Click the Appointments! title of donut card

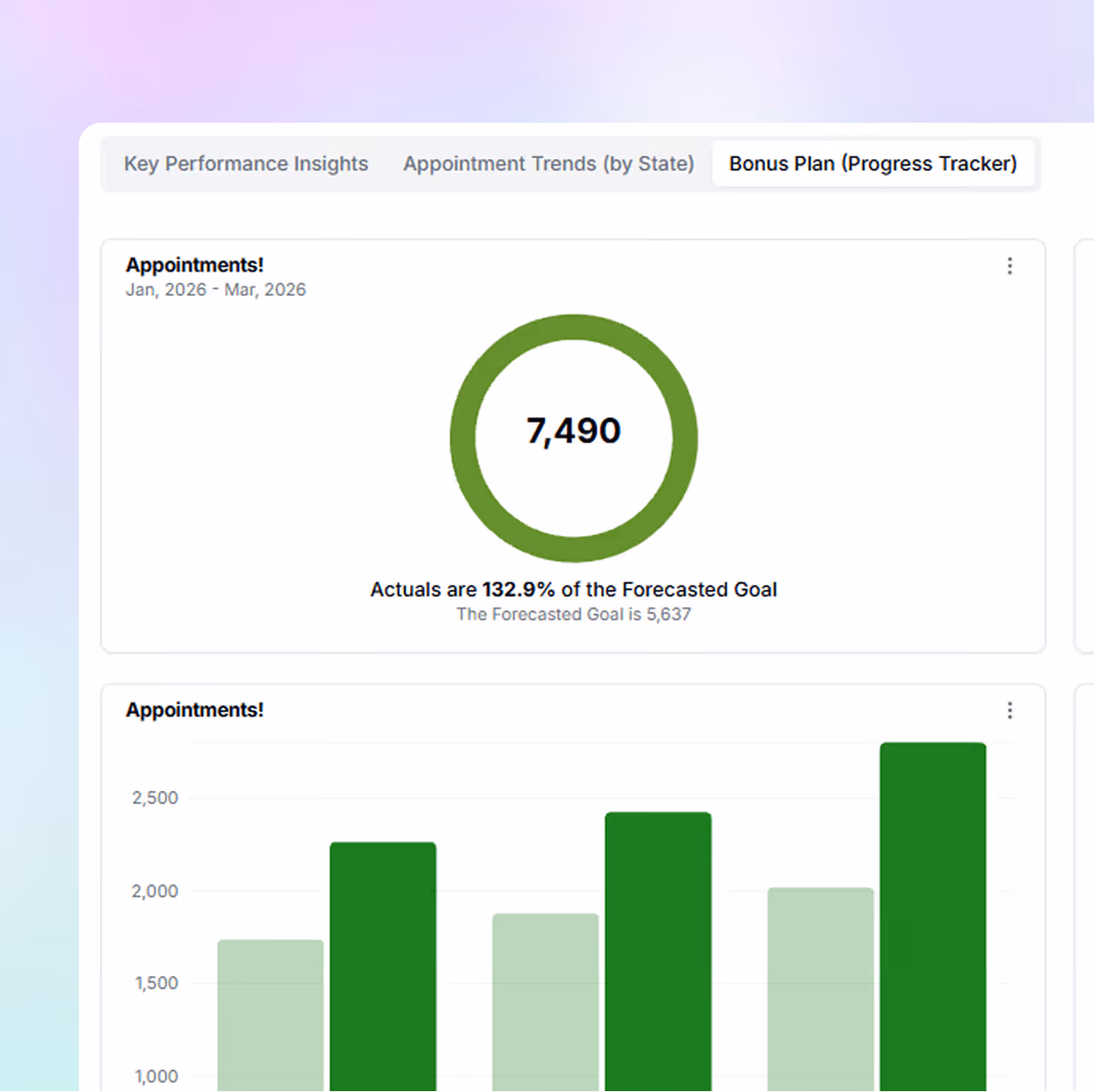coord(194,265)
